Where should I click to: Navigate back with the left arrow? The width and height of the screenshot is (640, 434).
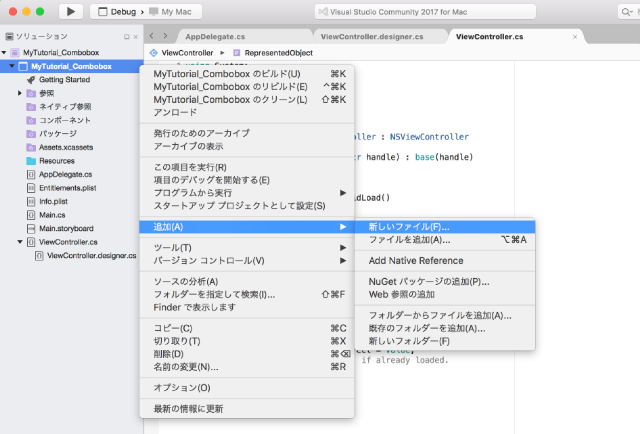click(152, 36)
